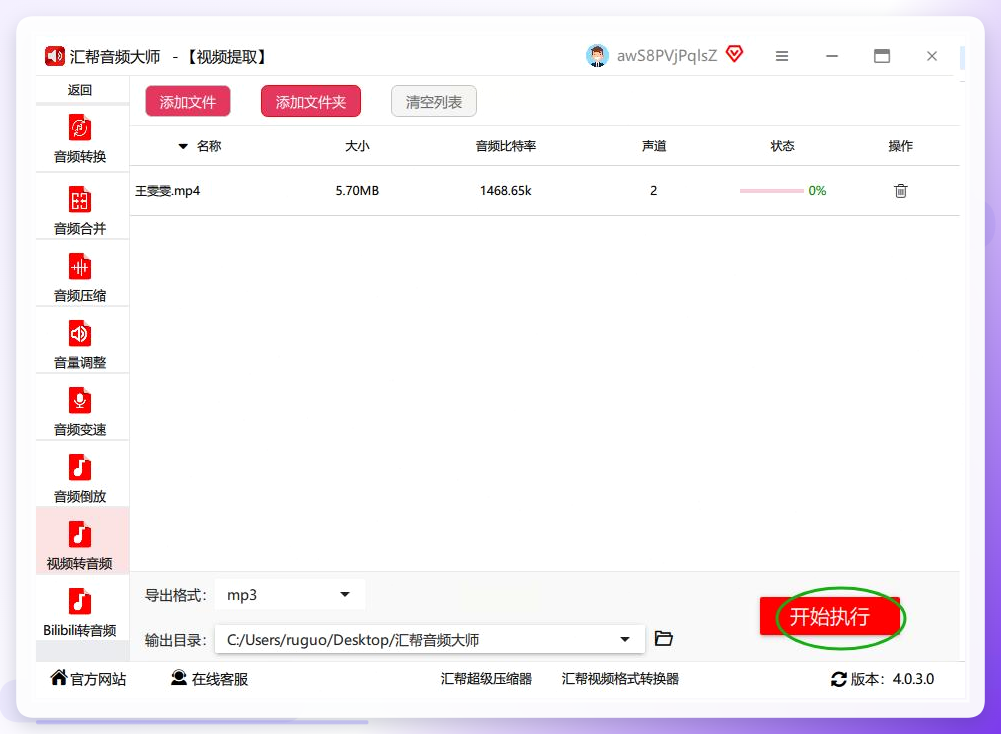Viewport: 1001px width, 734px height.
Task: Open the 导出格式 mp3 dropdown
Action: [x=289, y=595]
